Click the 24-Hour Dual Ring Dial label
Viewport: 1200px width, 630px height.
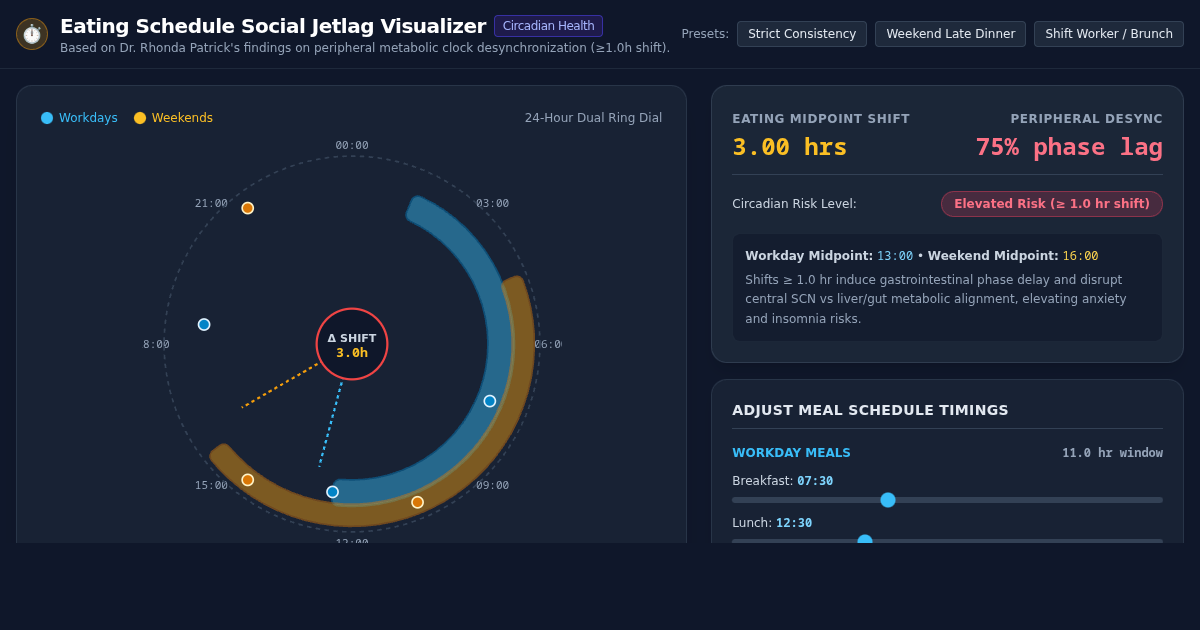pos(593,118)
